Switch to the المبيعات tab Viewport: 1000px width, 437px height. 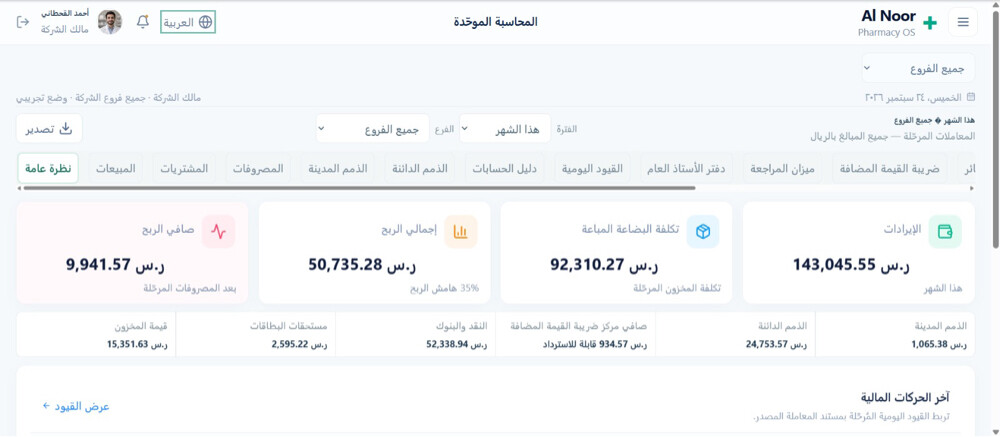[116, 168]
